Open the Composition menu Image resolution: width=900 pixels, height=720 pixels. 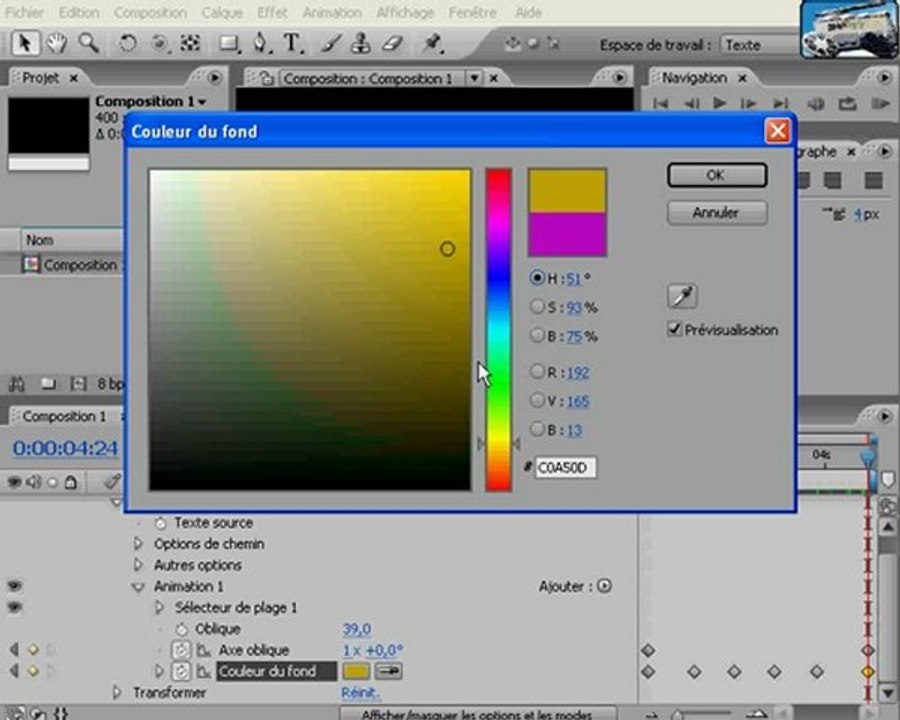pyautogui.click(x=150, y=12)
